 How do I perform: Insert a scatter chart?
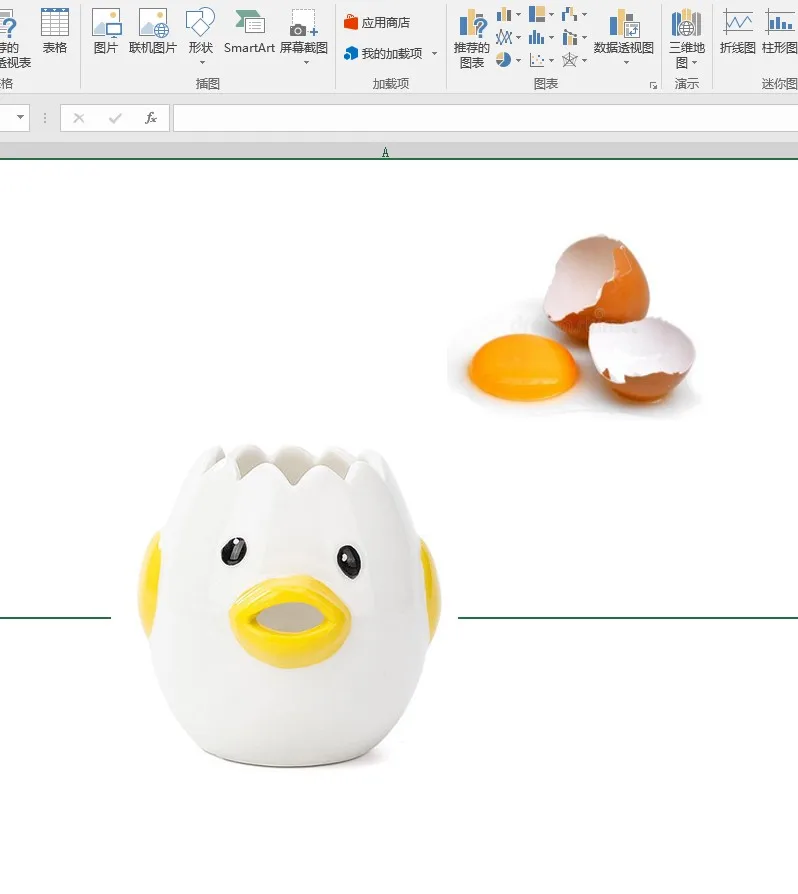[541, 60]
